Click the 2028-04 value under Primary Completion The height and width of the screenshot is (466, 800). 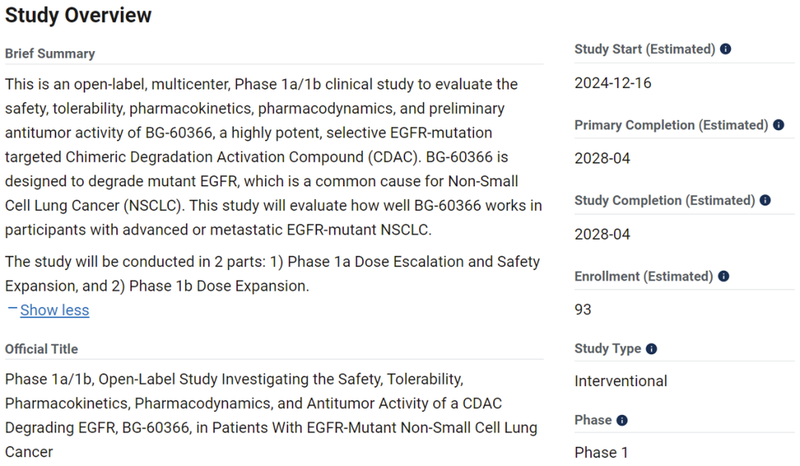point(602,158)
